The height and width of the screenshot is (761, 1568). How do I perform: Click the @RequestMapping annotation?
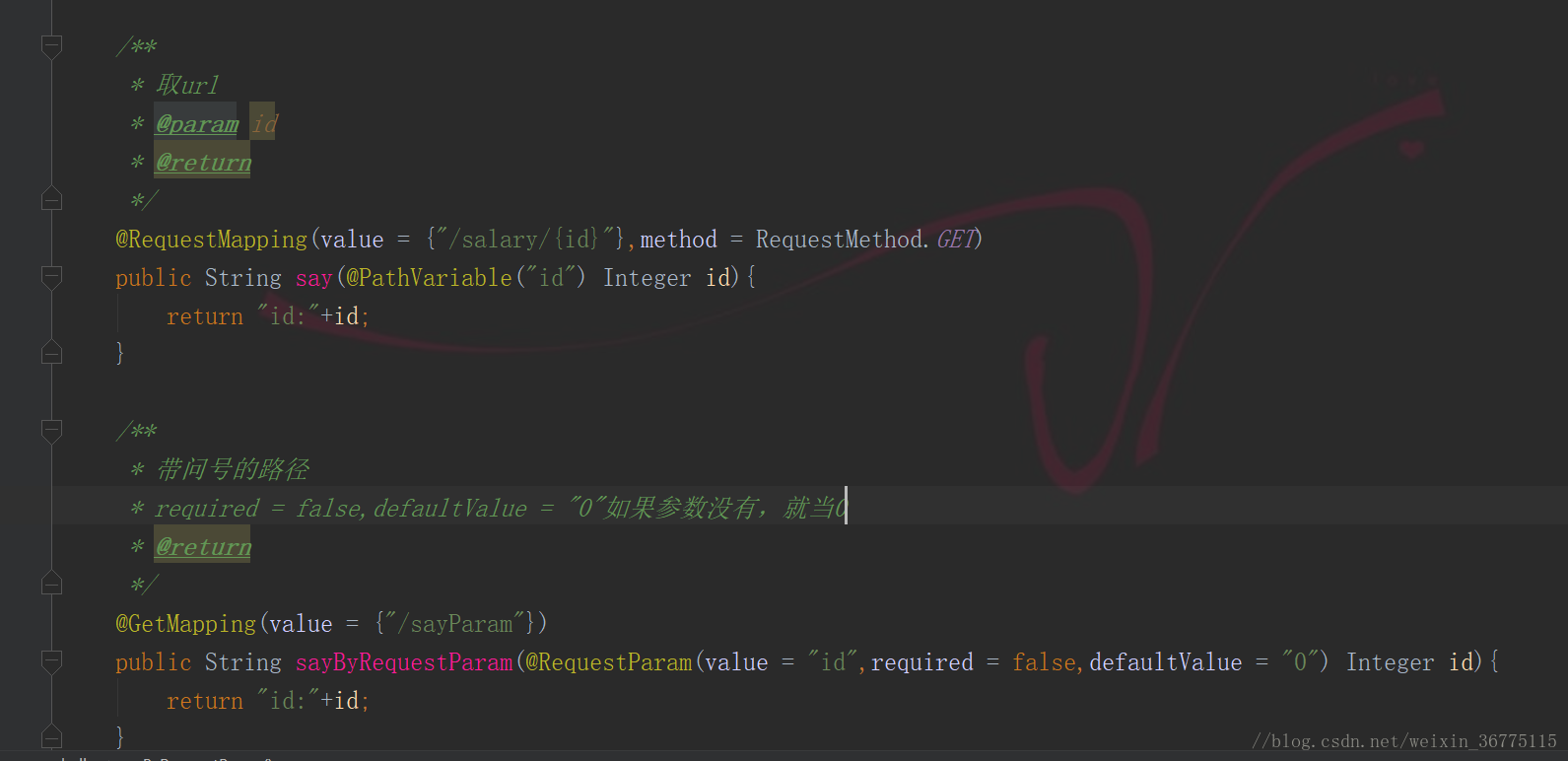coord(212,240)
